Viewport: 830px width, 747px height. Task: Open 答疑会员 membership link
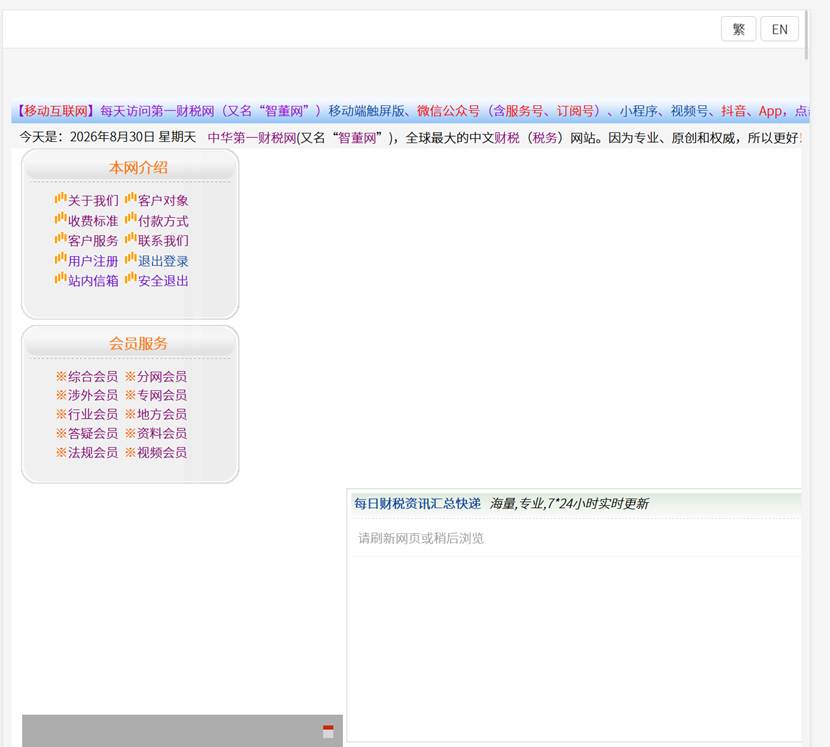pos(87,434)
